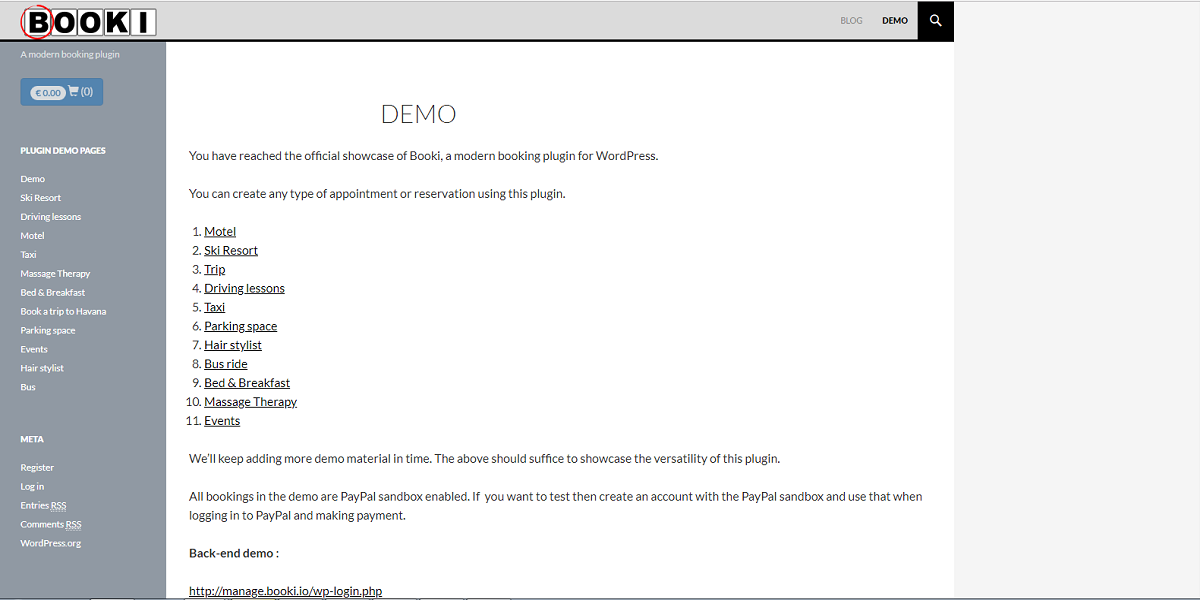Click the BOOKI logo

[x=89, y=21]
